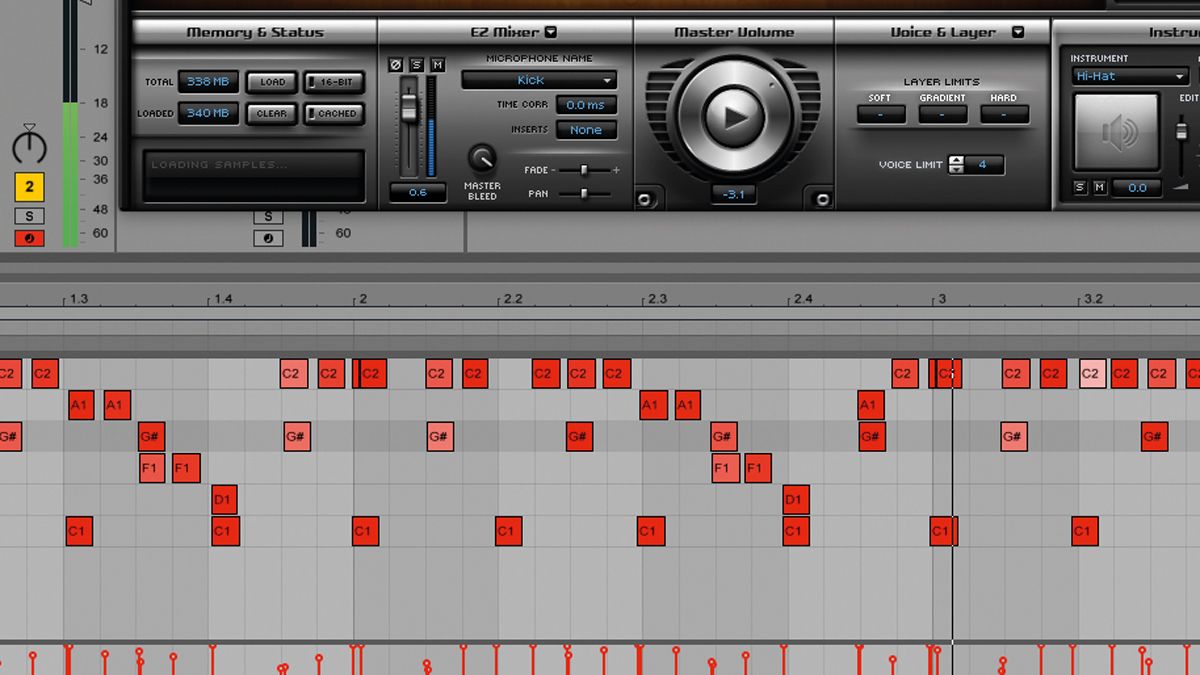Open the Microphone Name dropdown showing Kick
Screen dimensions: 1200x675
[538, 79]
